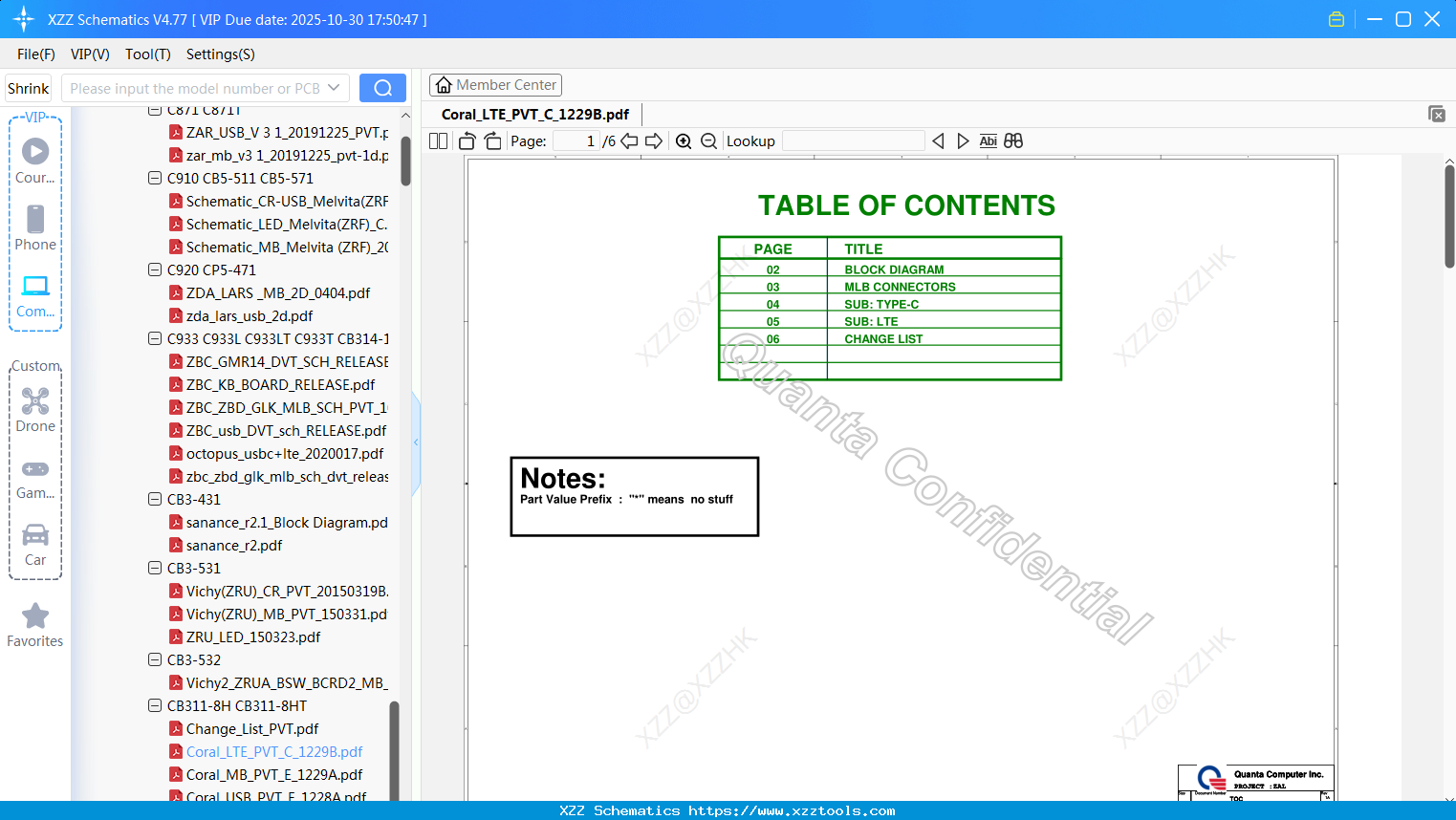Click the binoculars search icon

tap(1013, 141)
